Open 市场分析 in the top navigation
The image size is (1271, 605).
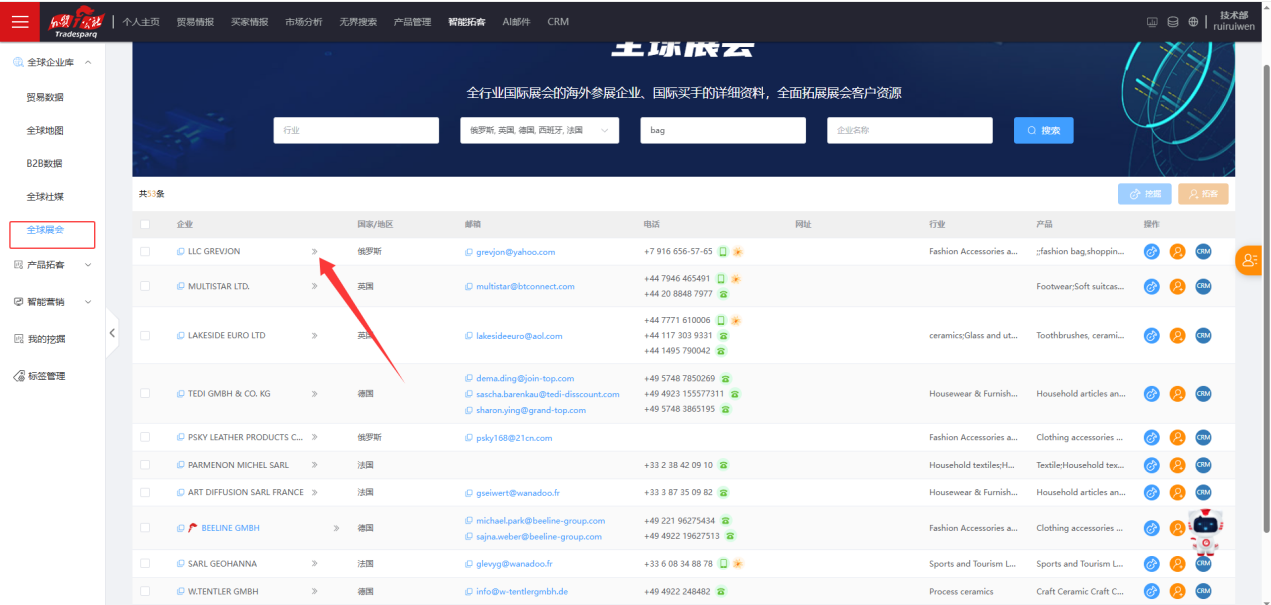click(x=303, y=22)
